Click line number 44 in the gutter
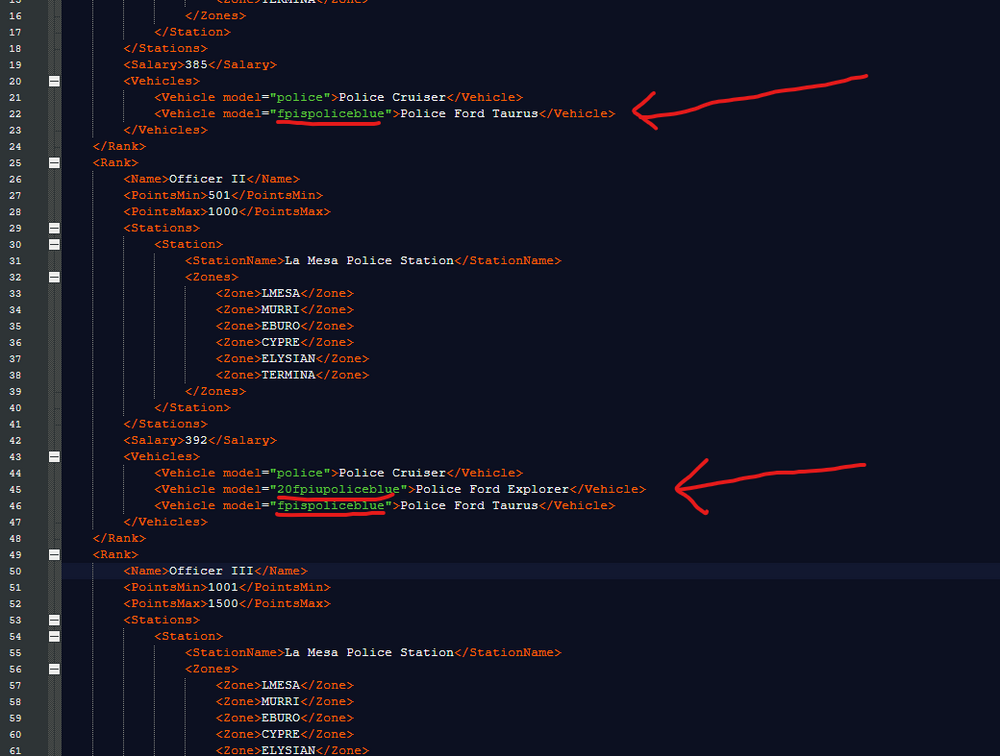1000x756 pixels. [18, 472]
